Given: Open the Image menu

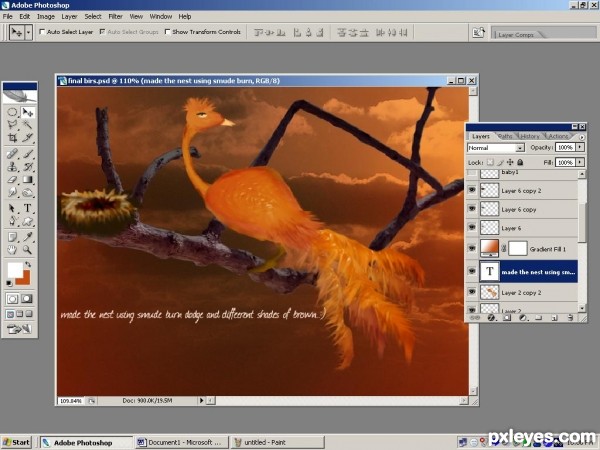Looking at the screenshot, I should coord(46,16).
